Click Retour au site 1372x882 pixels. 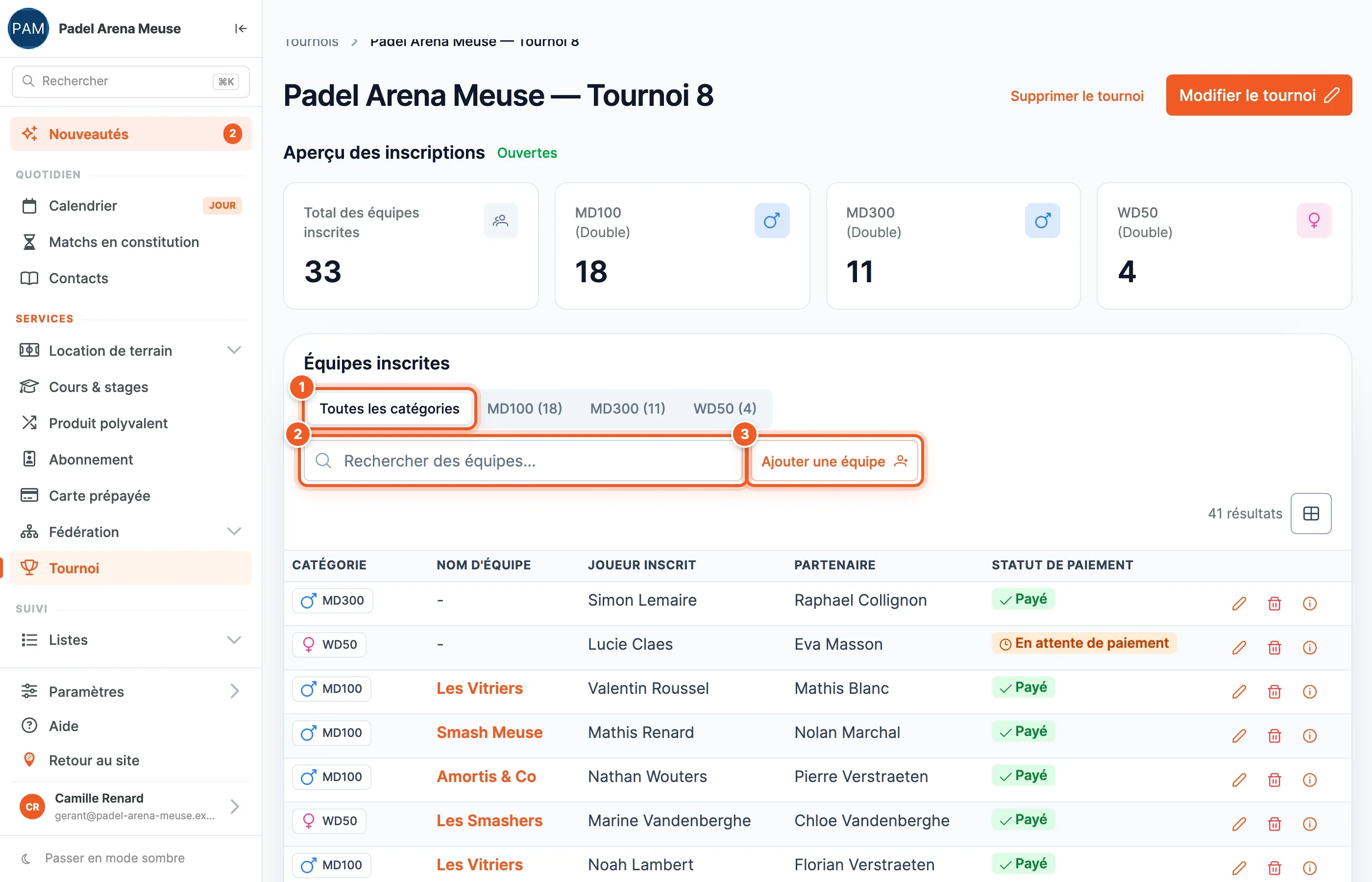tap(130, 760)
